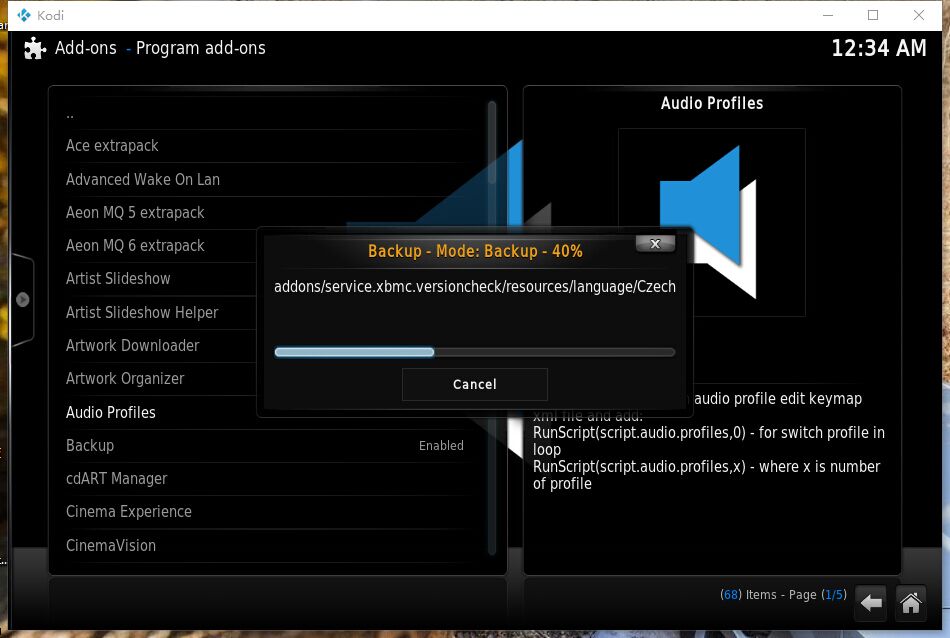The height and width of the screenshot is (638, 950).
Task: Select cdART Manager add-on
Action: pyautogui.click(x=116, y=479)
